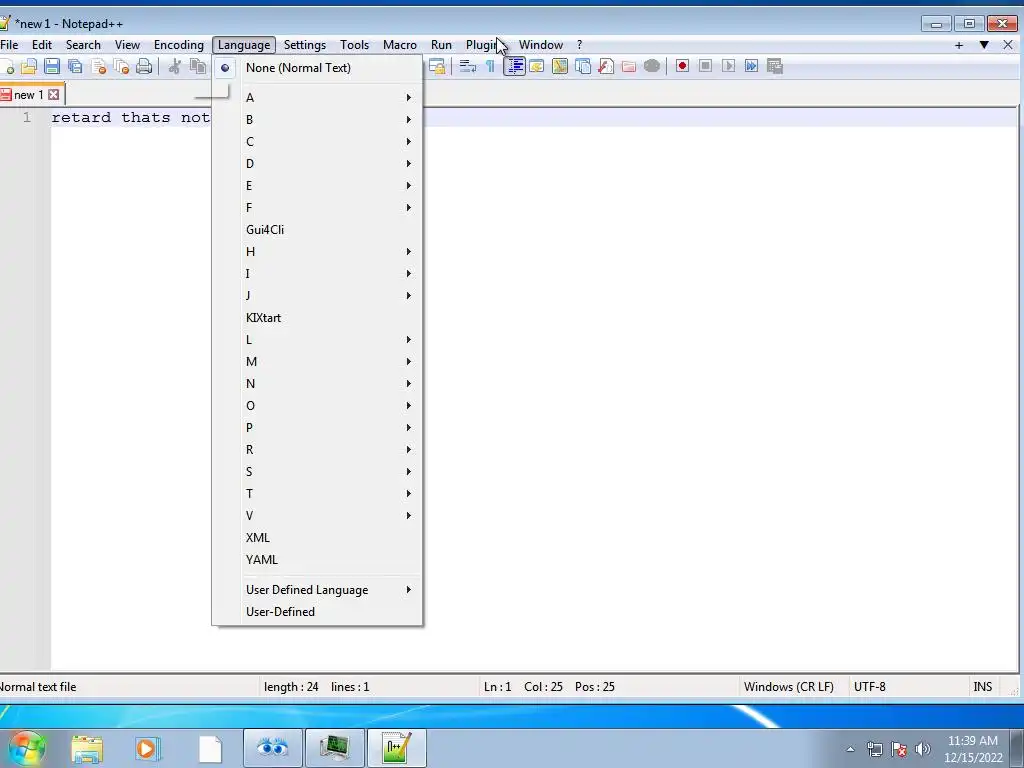
Task: Open file with the folder toolbar icon
Action: [29, 66]
